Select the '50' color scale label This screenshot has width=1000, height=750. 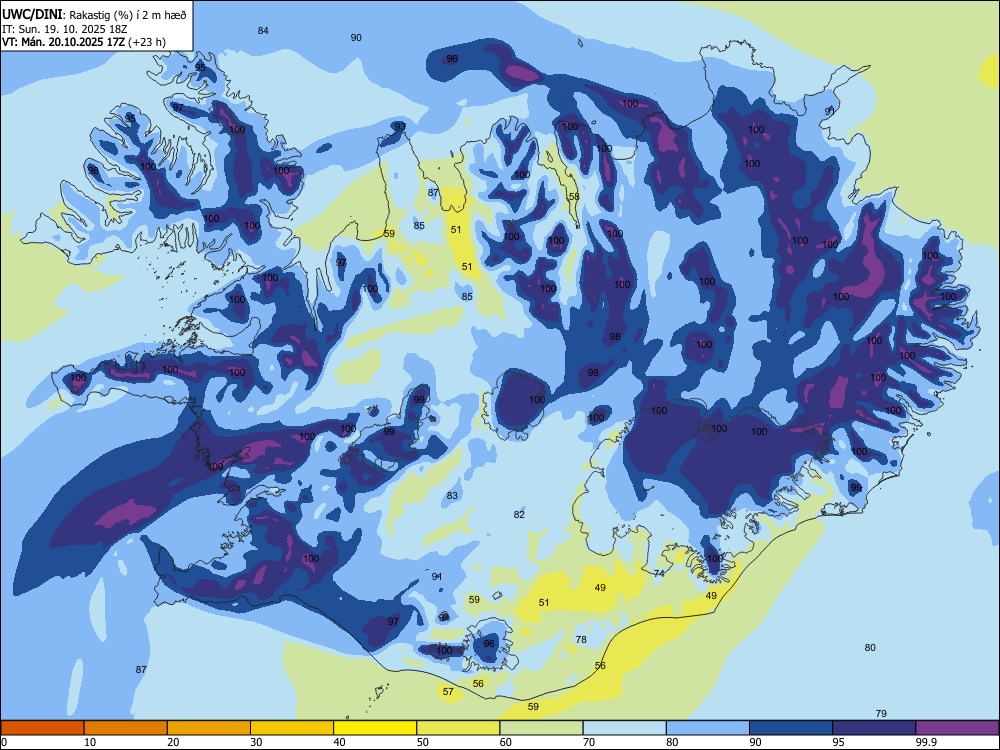423,742
